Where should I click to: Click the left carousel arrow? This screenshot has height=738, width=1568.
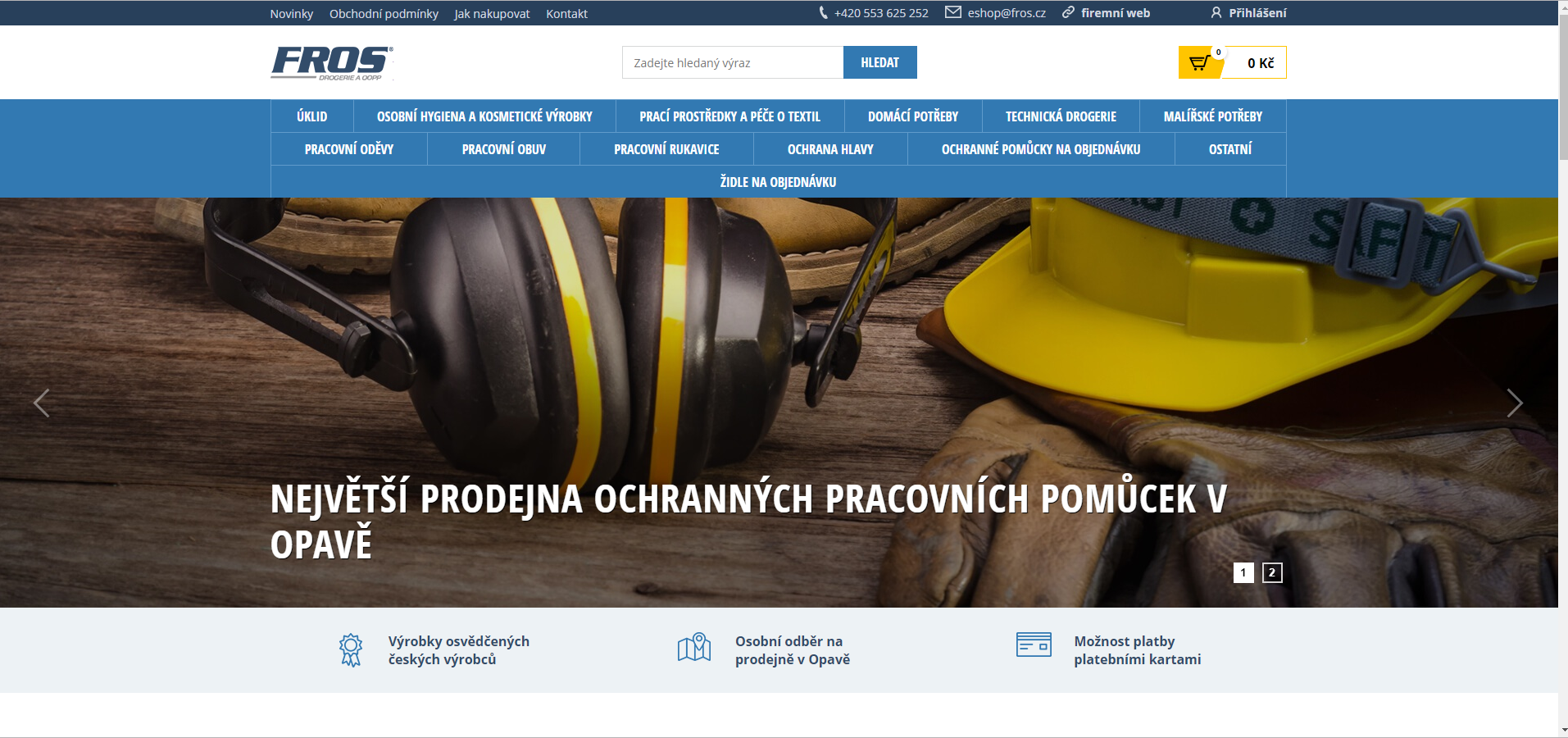click(x=43, y=403)
